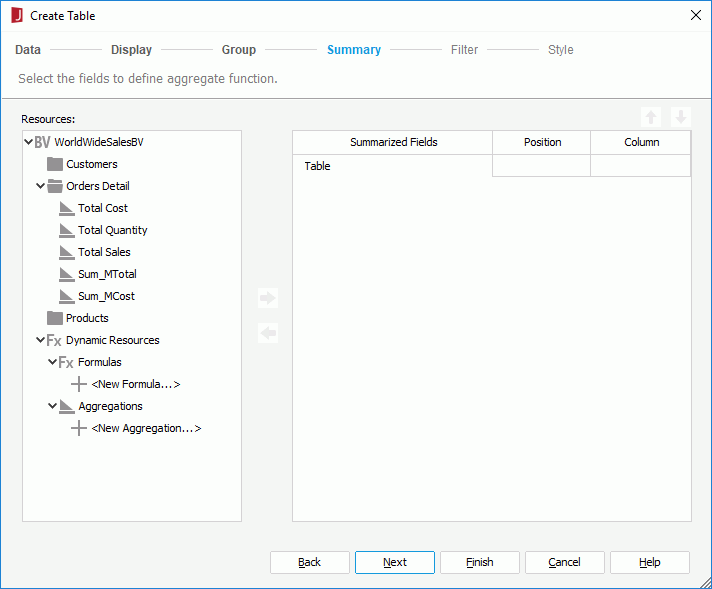The width and height of the screenshot is (712, 589).
Task: Select the Formulas label in tree
Action: [x=99, y=362]
